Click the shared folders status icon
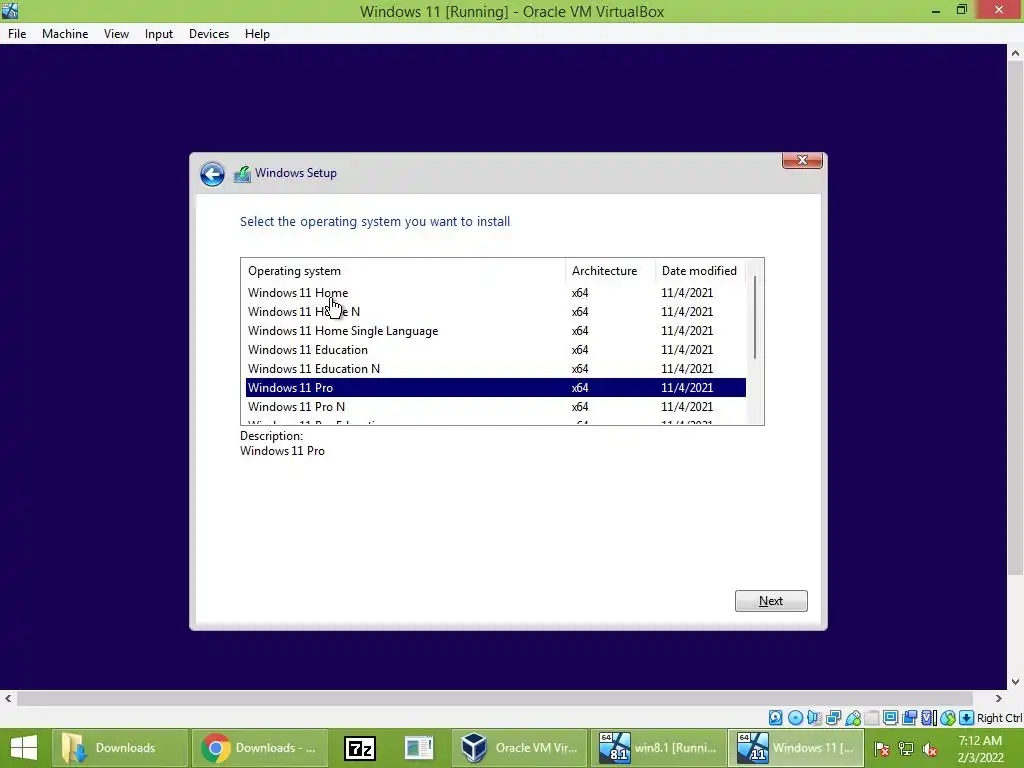1024x768 pixels. [x=872, y=718]
